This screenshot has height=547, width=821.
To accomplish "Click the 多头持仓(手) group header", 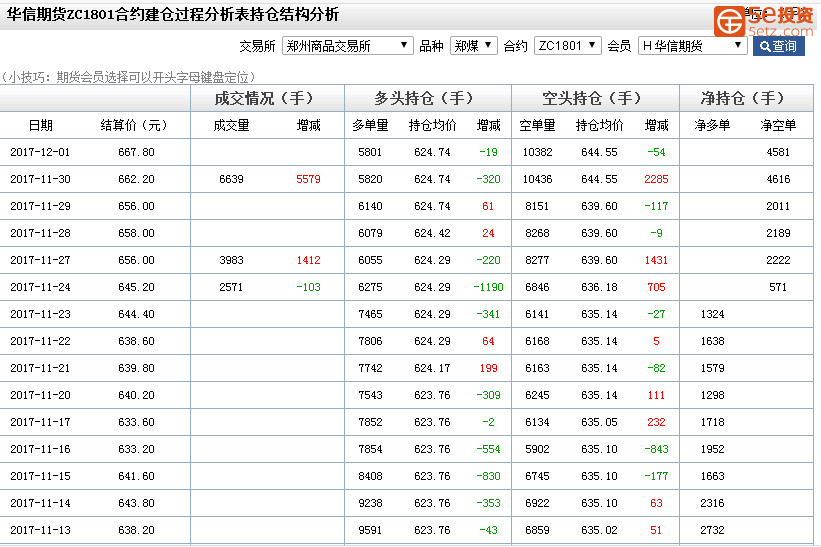I will pos(426,98).
